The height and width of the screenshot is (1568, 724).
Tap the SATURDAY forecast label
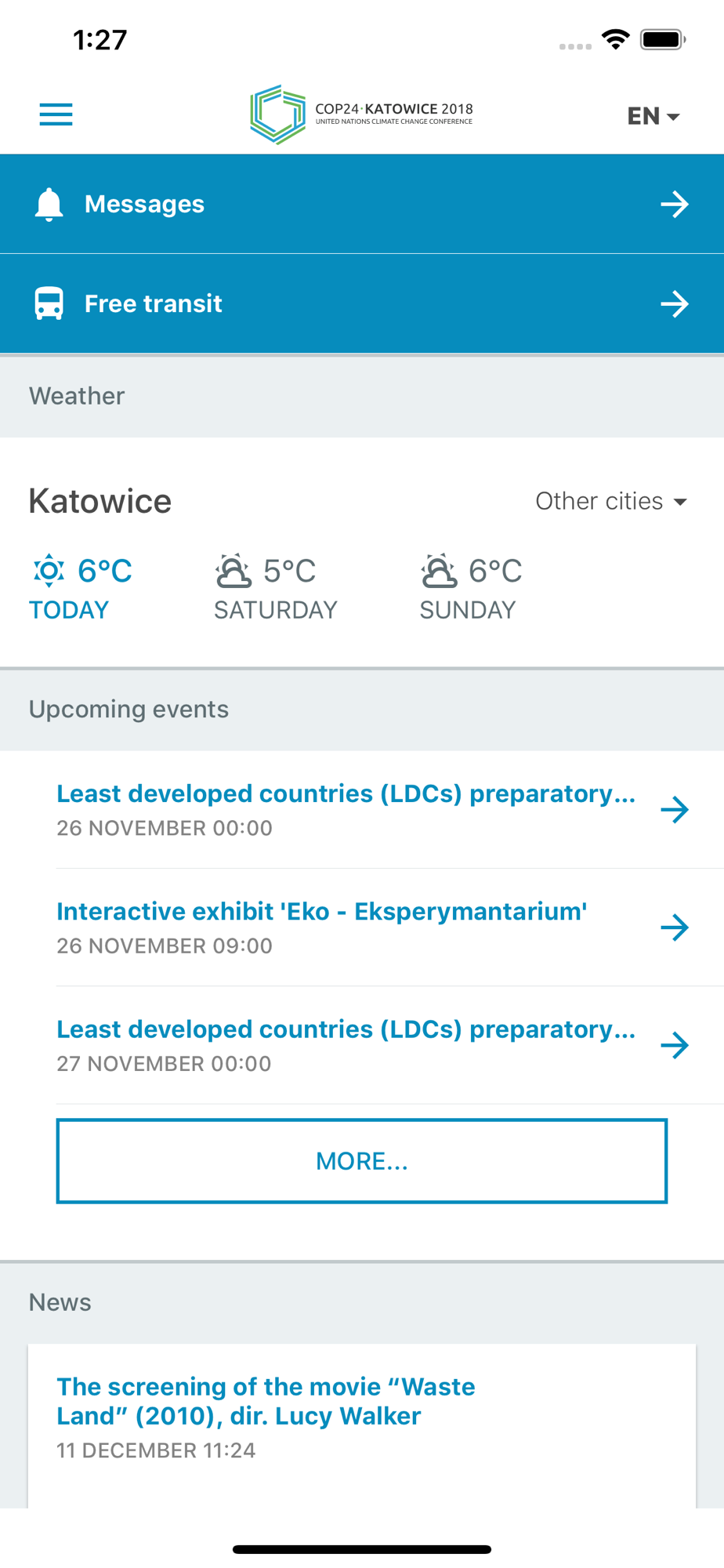click(276, 610)
